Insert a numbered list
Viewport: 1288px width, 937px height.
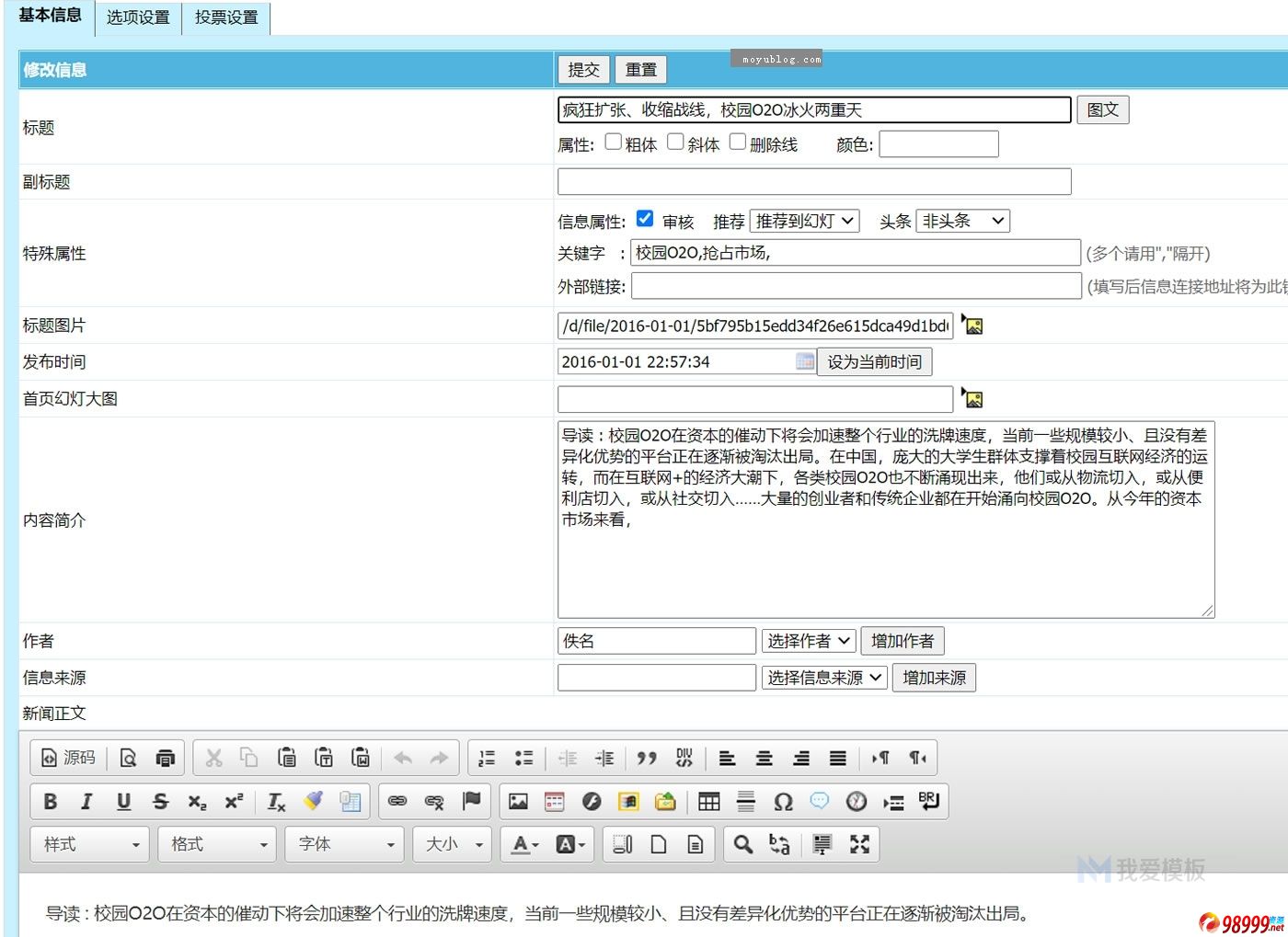click(487, 758)
